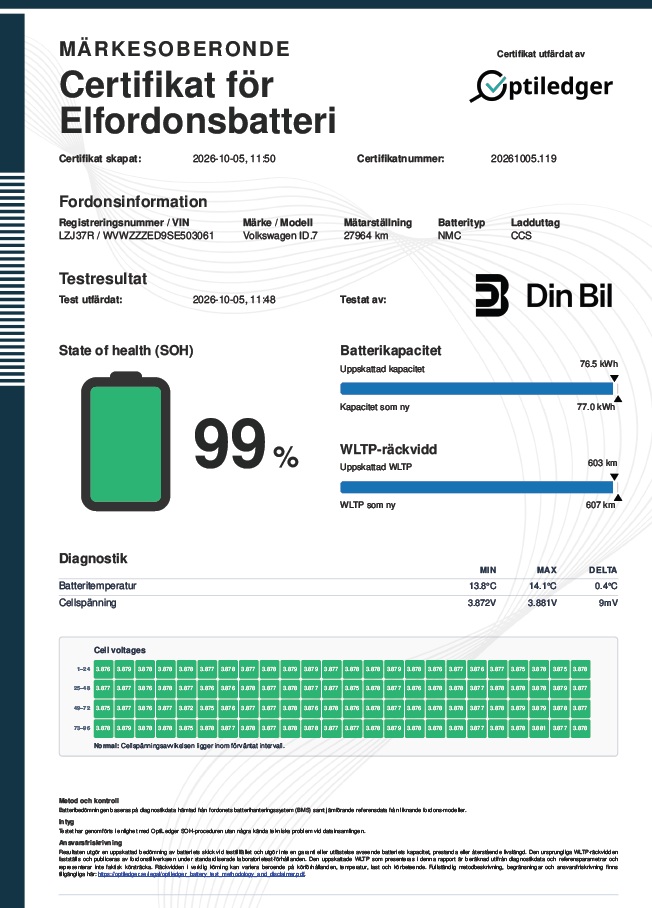Click the minimum temperature 13.8°C

point(482,586)
